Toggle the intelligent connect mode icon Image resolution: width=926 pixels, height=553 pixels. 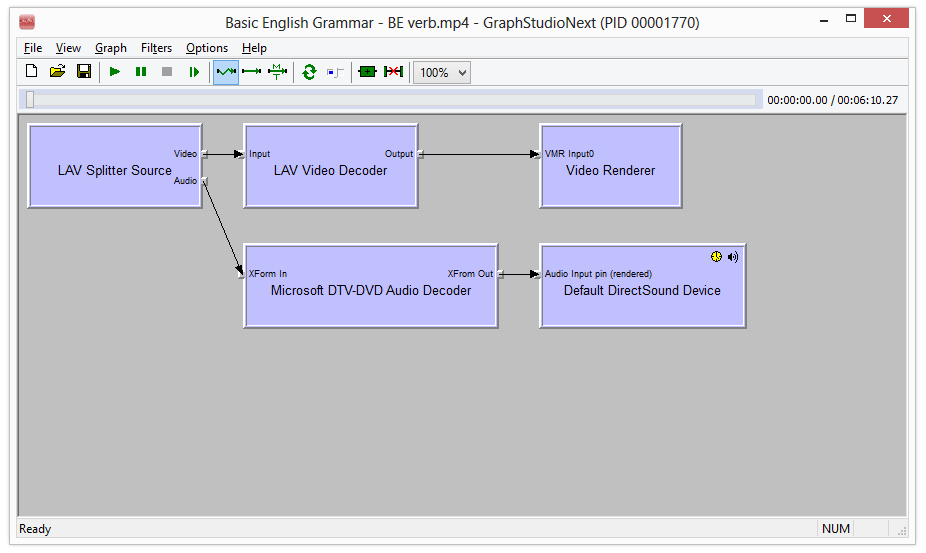pyautogui.click(x=226, y=72)
